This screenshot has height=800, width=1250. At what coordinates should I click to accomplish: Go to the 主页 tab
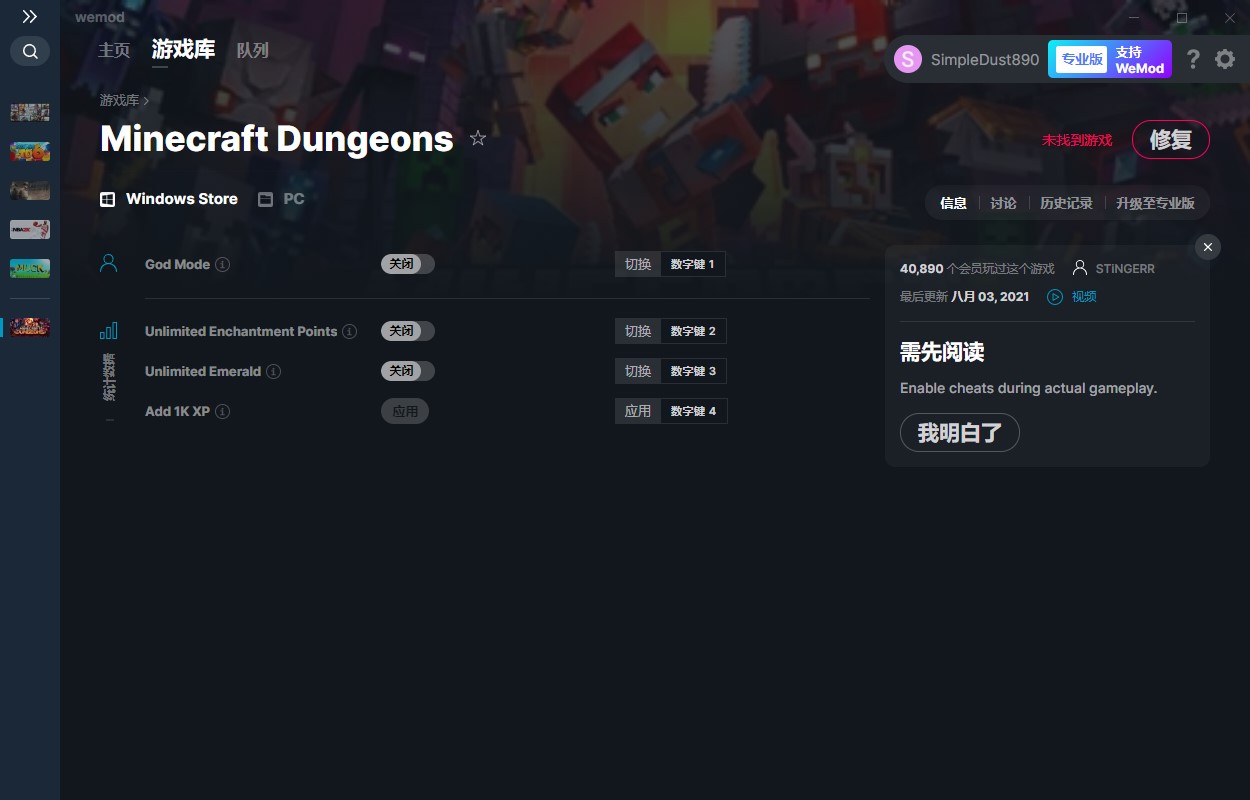pyautogui.click(x=114, y=50)
